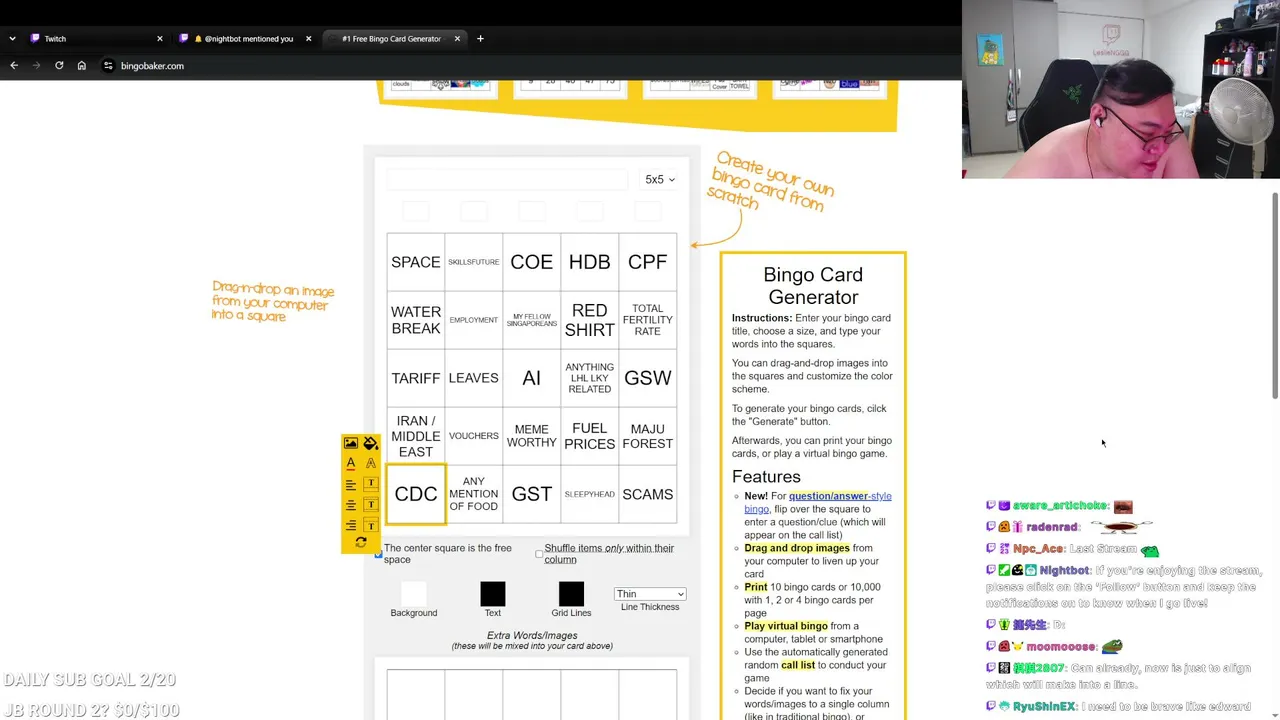Open a new browser tab
1280x720 pixels.
pyautogui.click(x=480, y=39)
